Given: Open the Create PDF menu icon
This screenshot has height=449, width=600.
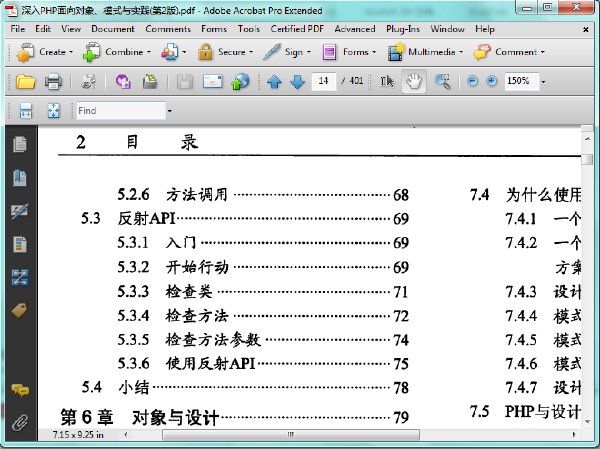Looking at the screenshot, I should [25, 52].
